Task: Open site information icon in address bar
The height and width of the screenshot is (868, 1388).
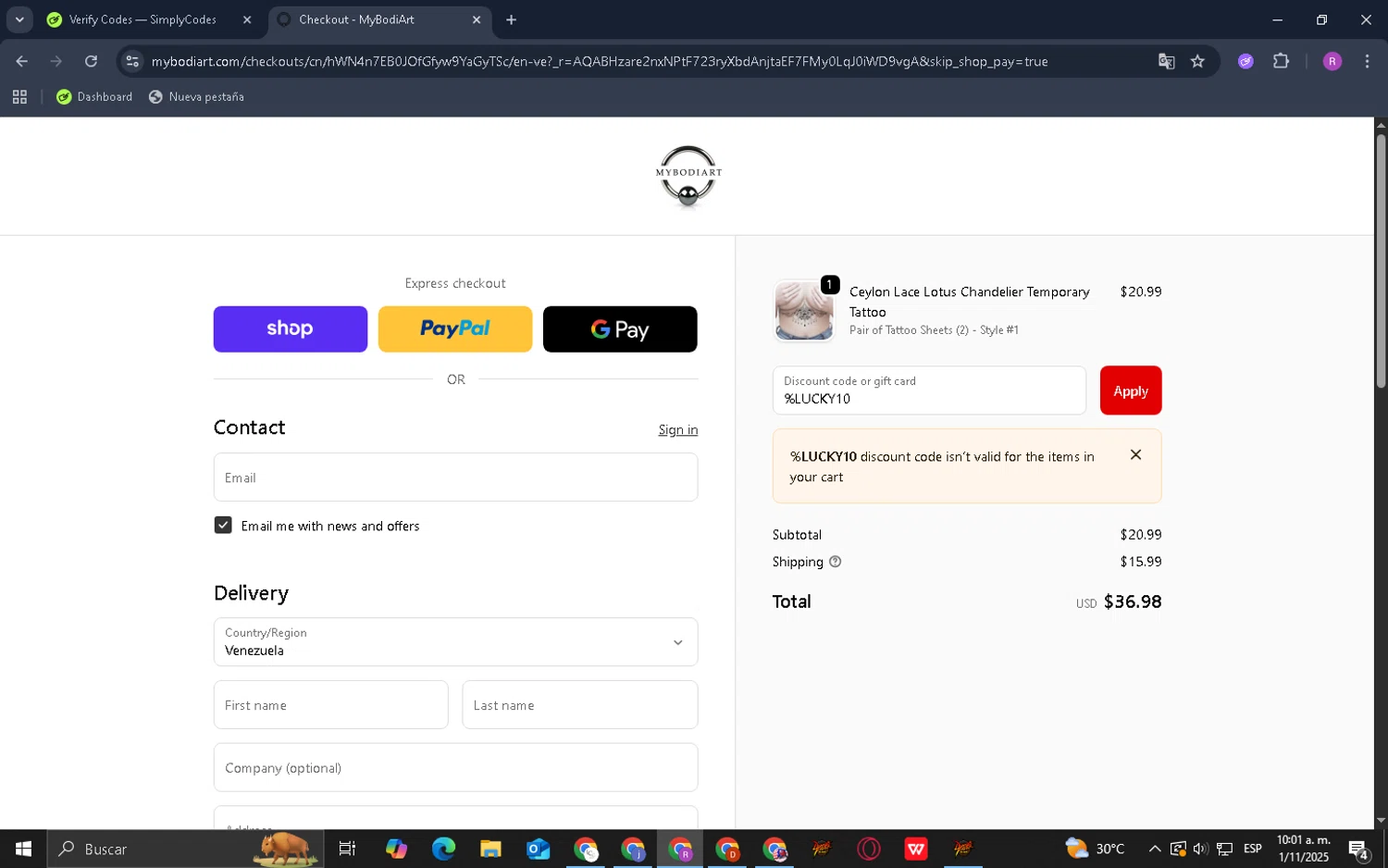Action: click(132, 61)
